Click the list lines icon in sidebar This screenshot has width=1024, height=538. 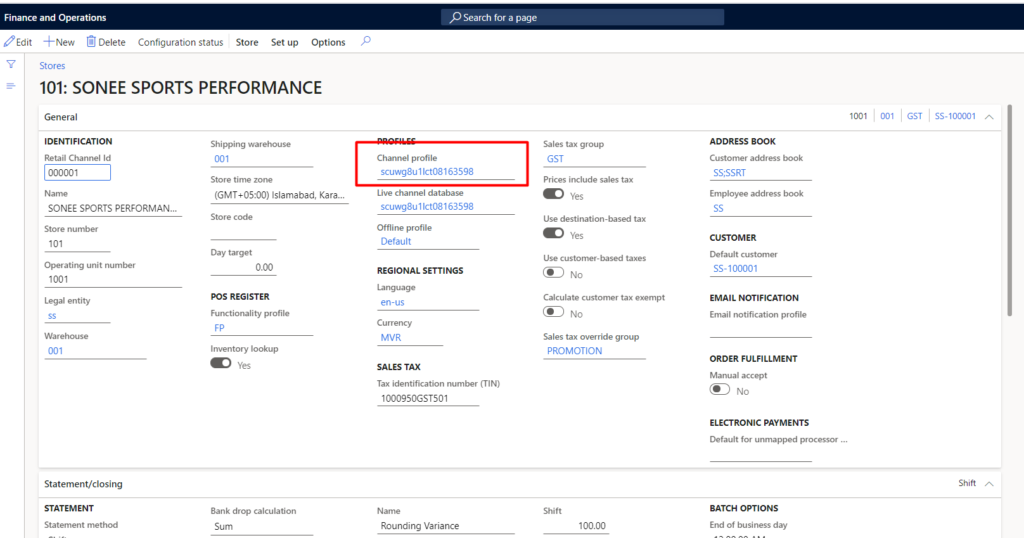tap(11, 86)
